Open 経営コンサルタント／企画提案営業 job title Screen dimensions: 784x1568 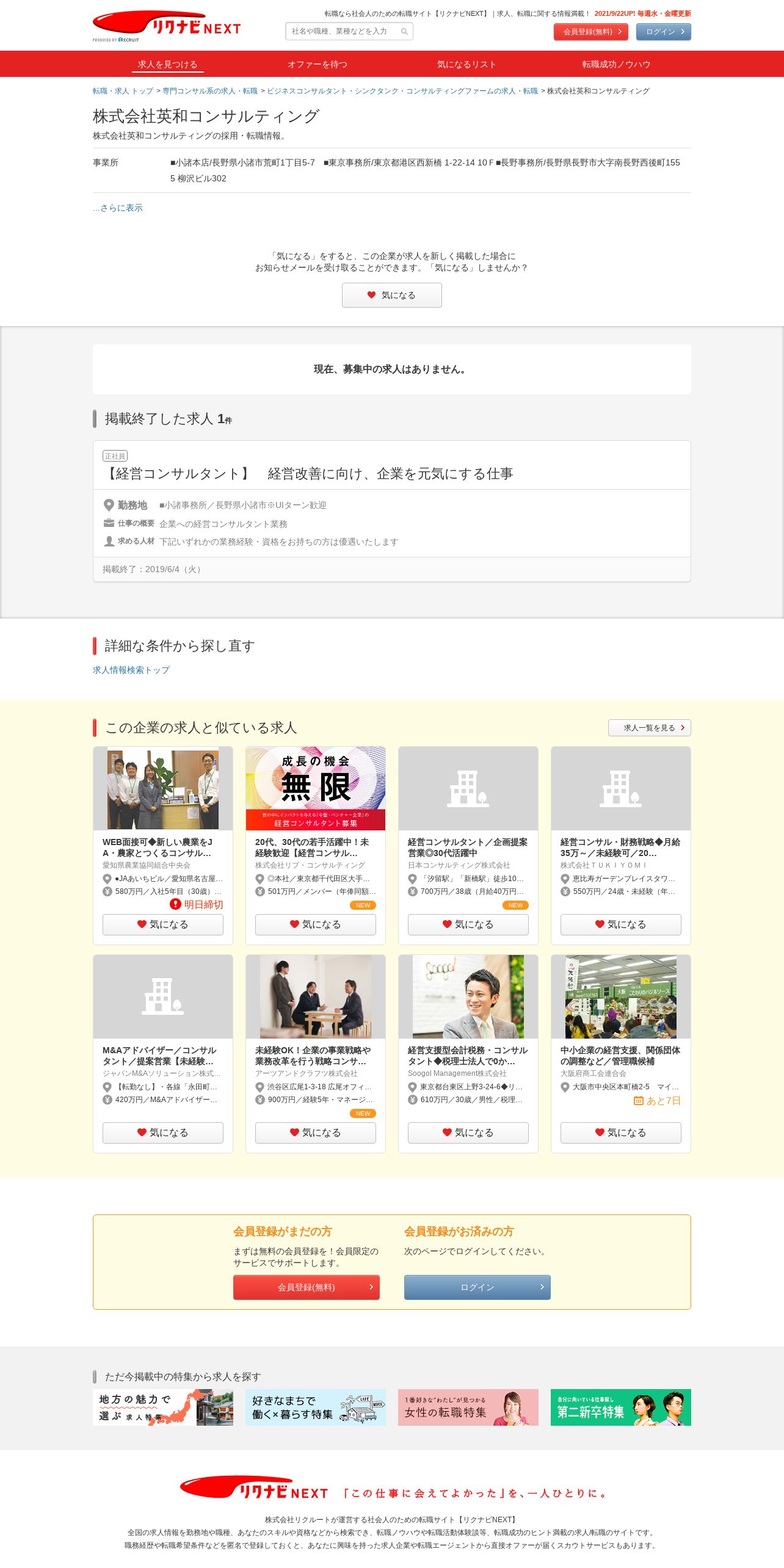(468, 848)
